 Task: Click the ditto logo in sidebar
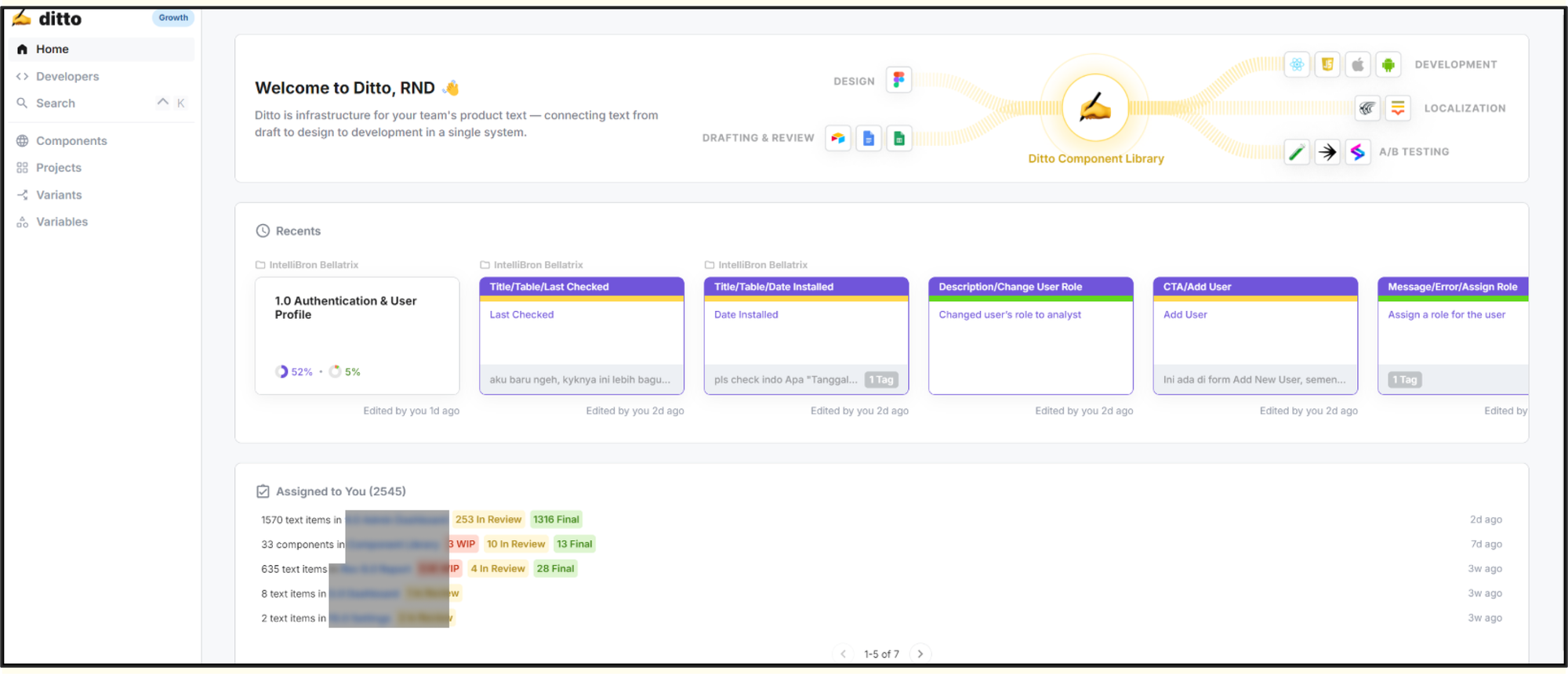pos(49,18)
